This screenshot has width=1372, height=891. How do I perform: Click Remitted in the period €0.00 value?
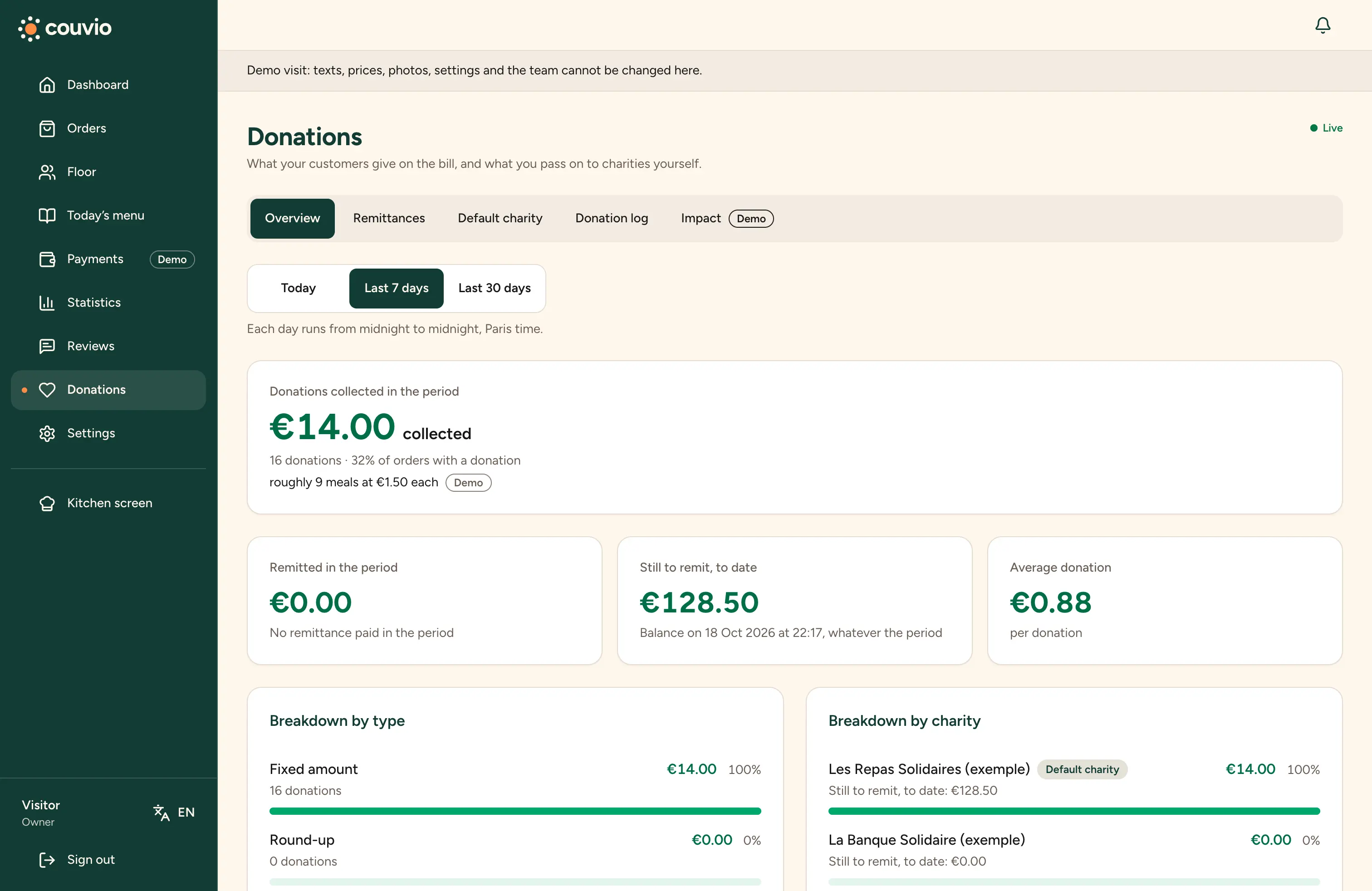[x=311, y=602]
